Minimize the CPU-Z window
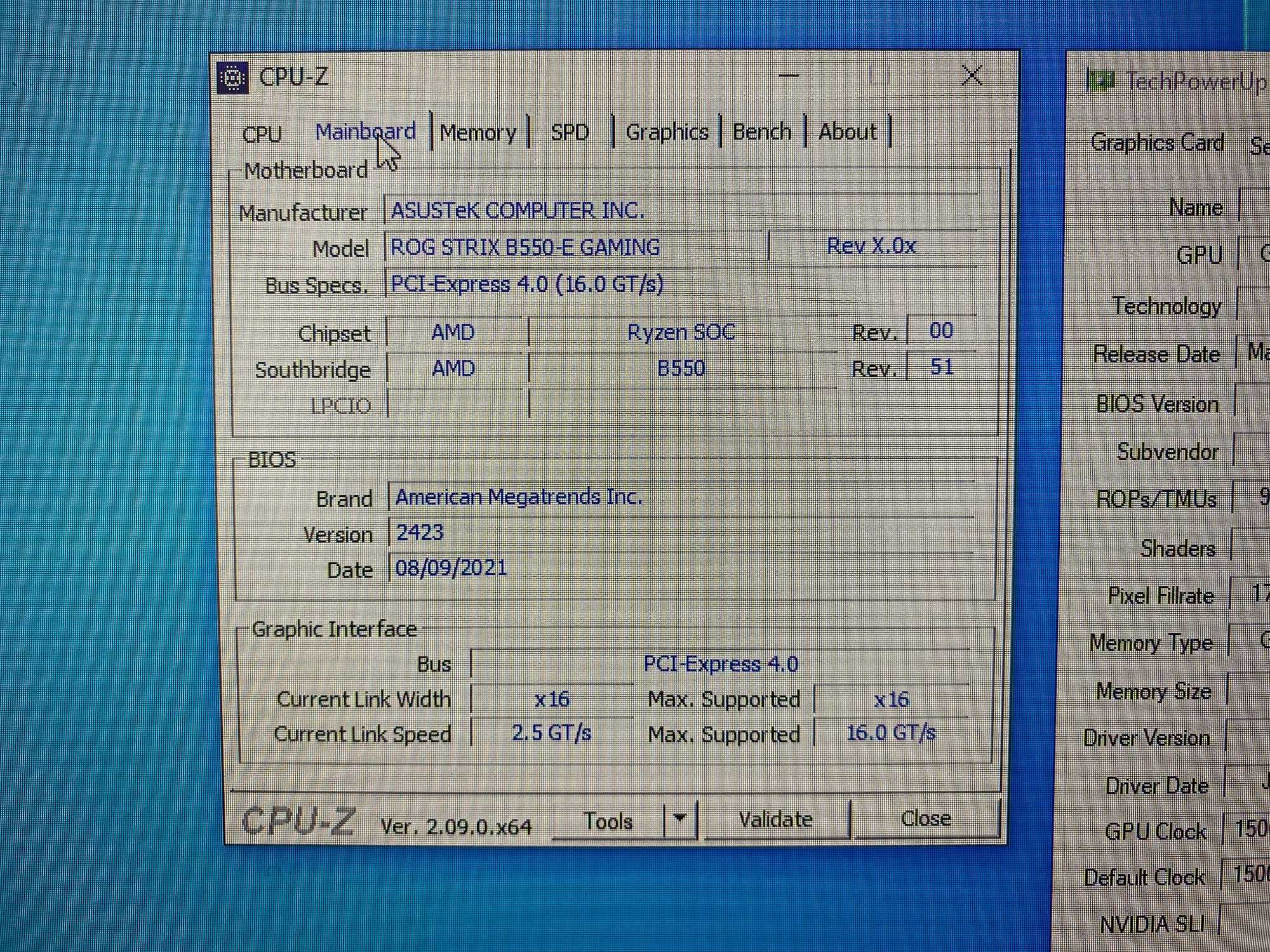This screenshot has height=952, width=1270. (x=789, y=76)
